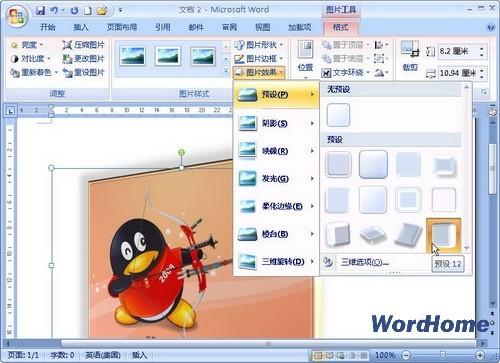Open Word help question mark icon
The image size is (500, 363).
[490, 27]
